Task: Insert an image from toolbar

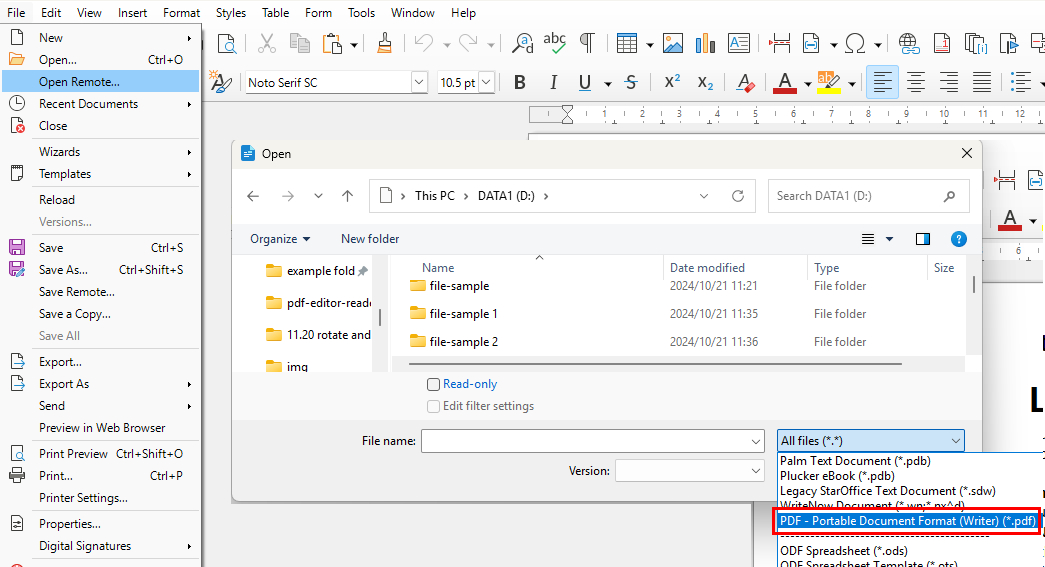Action: pos(672,44)
